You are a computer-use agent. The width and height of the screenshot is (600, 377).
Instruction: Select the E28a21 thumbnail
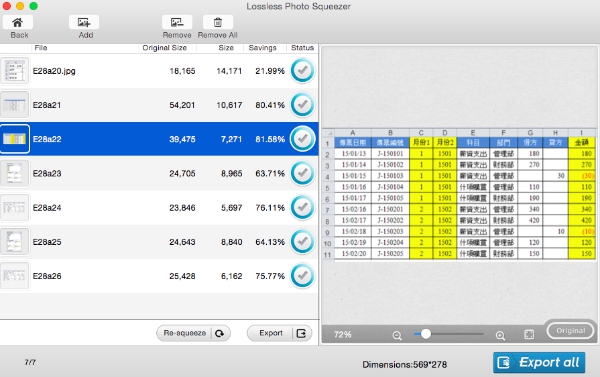pos(15,104)
